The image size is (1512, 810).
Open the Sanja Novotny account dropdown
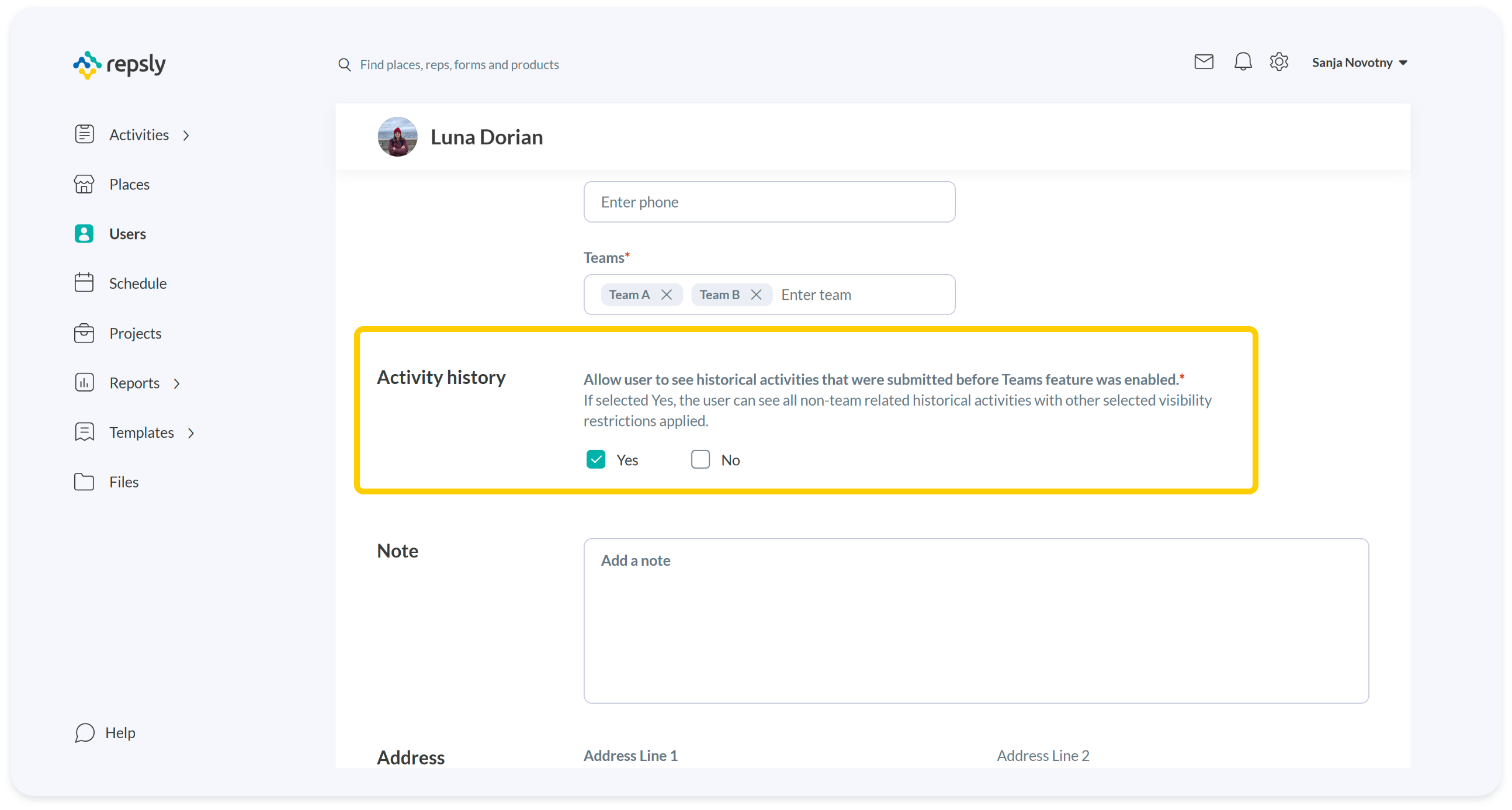(1360, 63)
